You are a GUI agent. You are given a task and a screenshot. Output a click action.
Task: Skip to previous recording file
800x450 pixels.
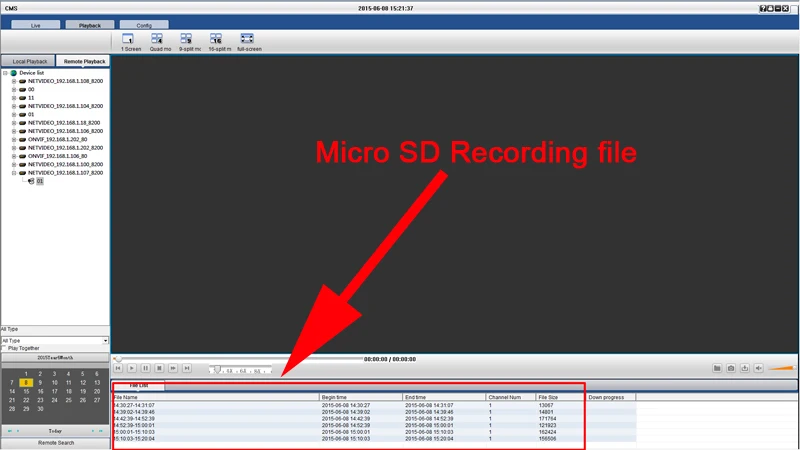pyautogui.click(x=118, y=368)
